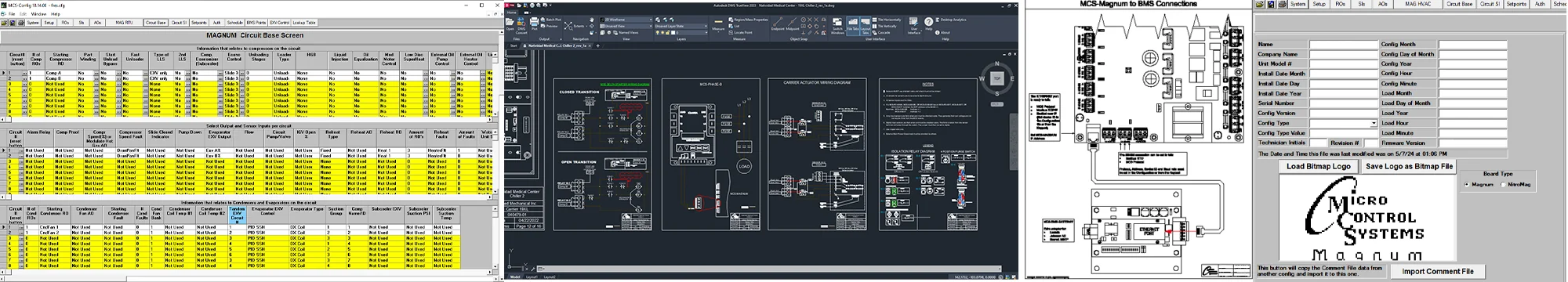Click Cascade windows option
Image resolution: width=1568 pixels, height=282 pixels.
coord(881,32)
